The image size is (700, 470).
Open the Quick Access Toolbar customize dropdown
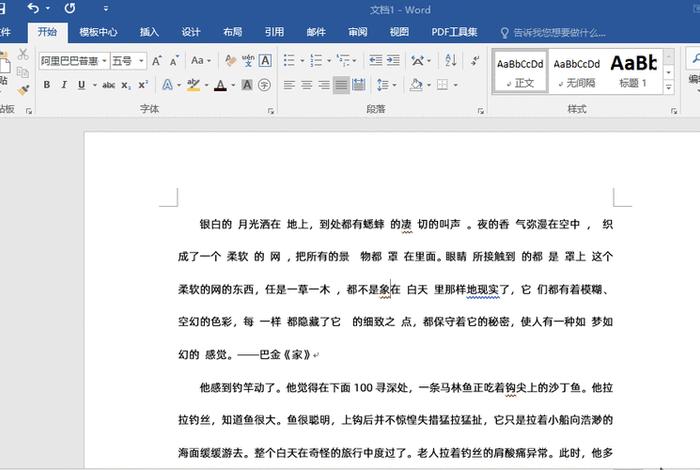coord(106,8)
